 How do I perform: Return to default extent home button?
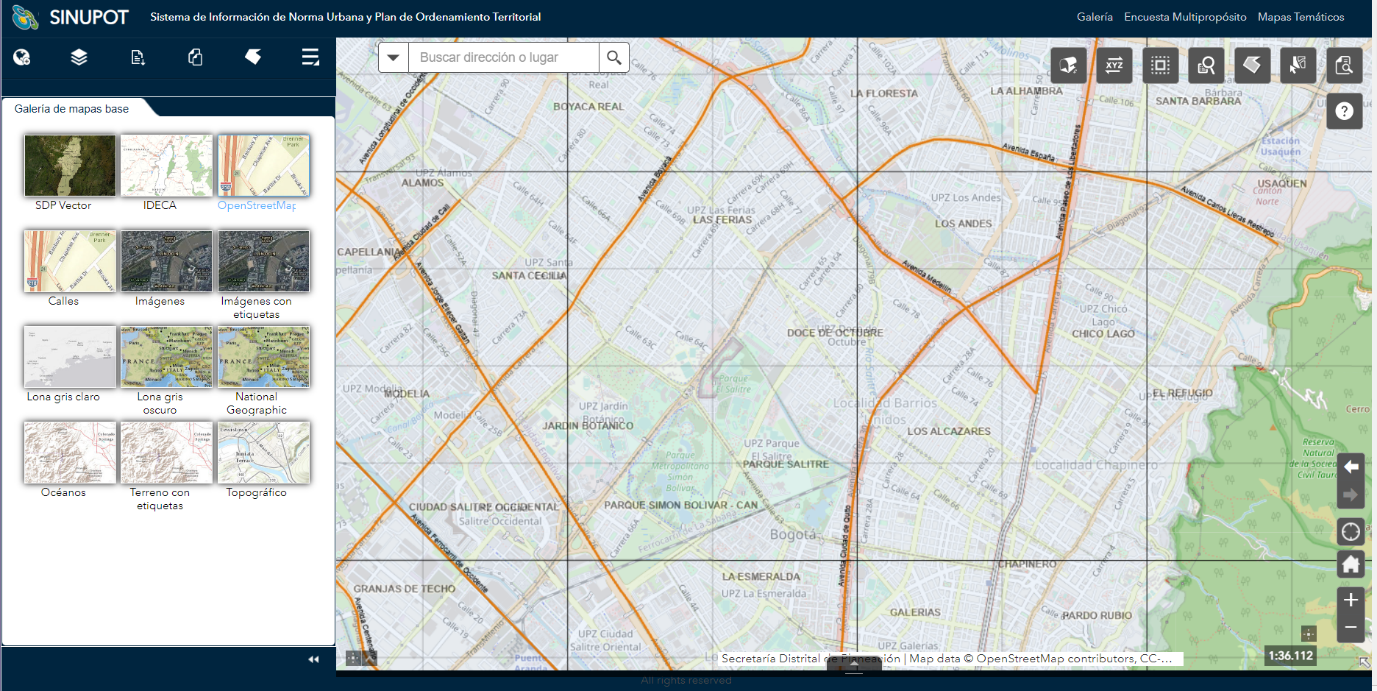click(1351, 565)
